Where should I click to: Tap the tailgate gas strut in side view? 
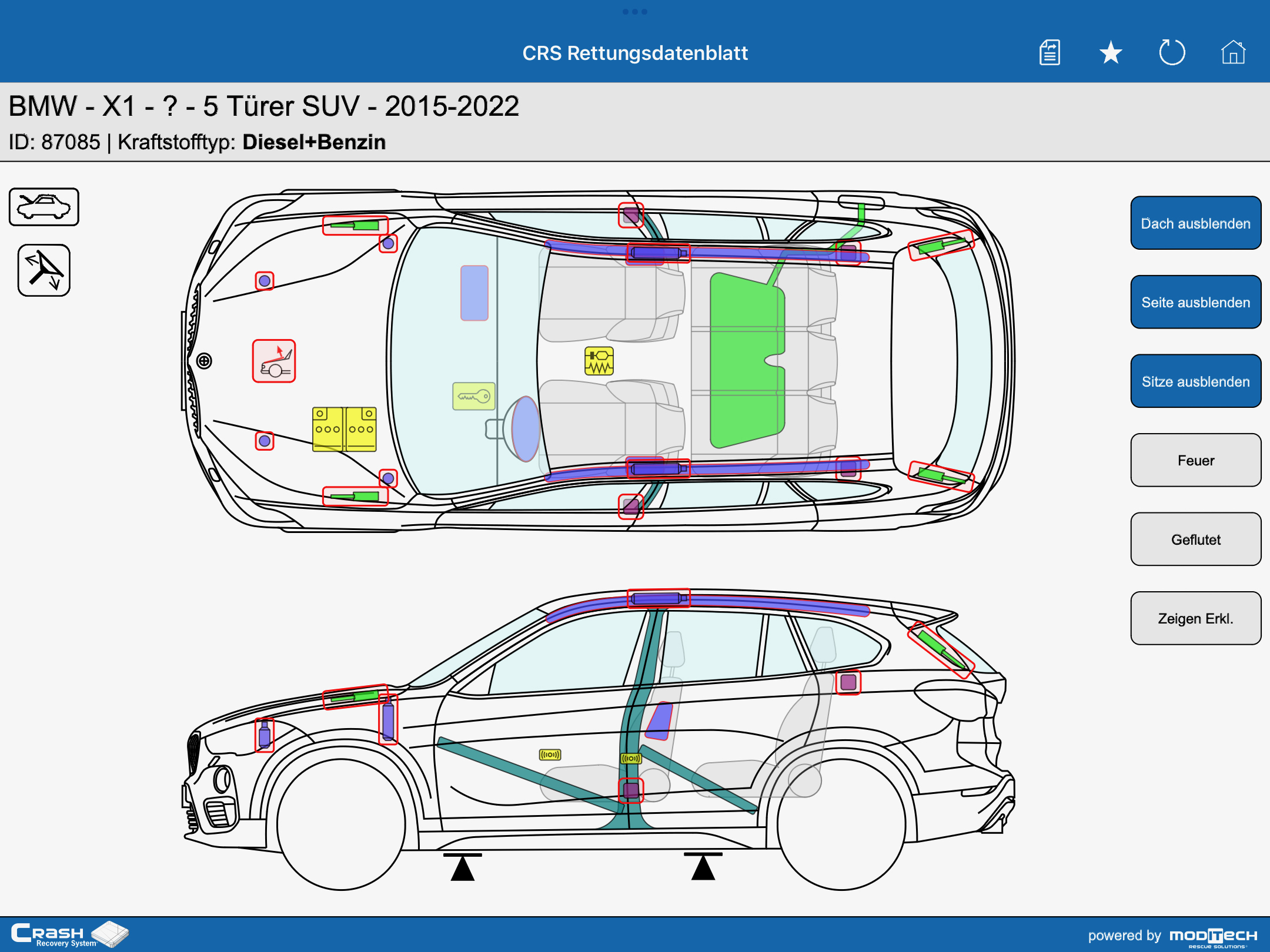[941, 650]
